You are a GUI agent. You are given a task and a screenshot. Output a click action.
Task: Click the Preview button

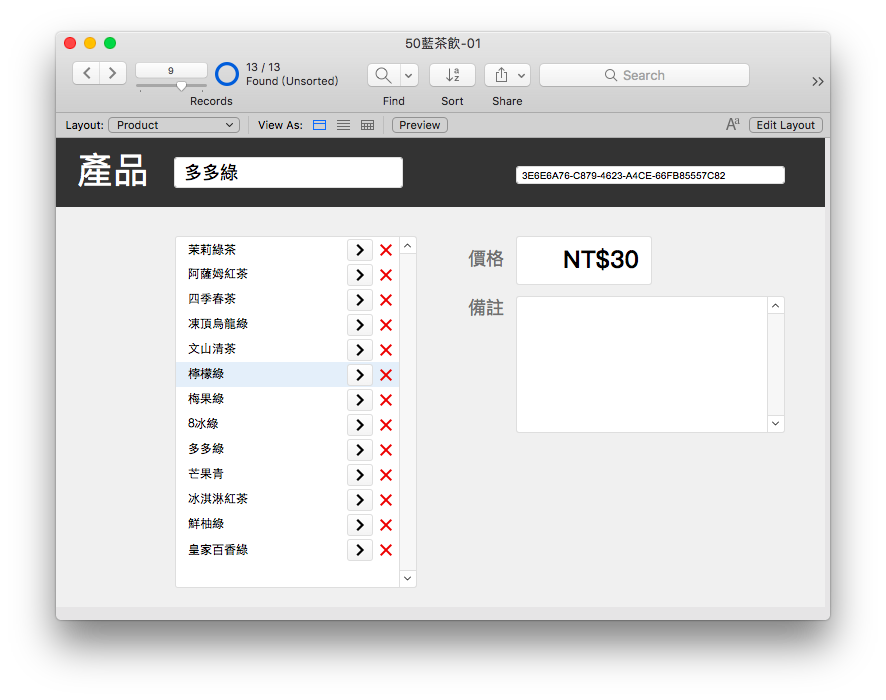tap(420, 125)
